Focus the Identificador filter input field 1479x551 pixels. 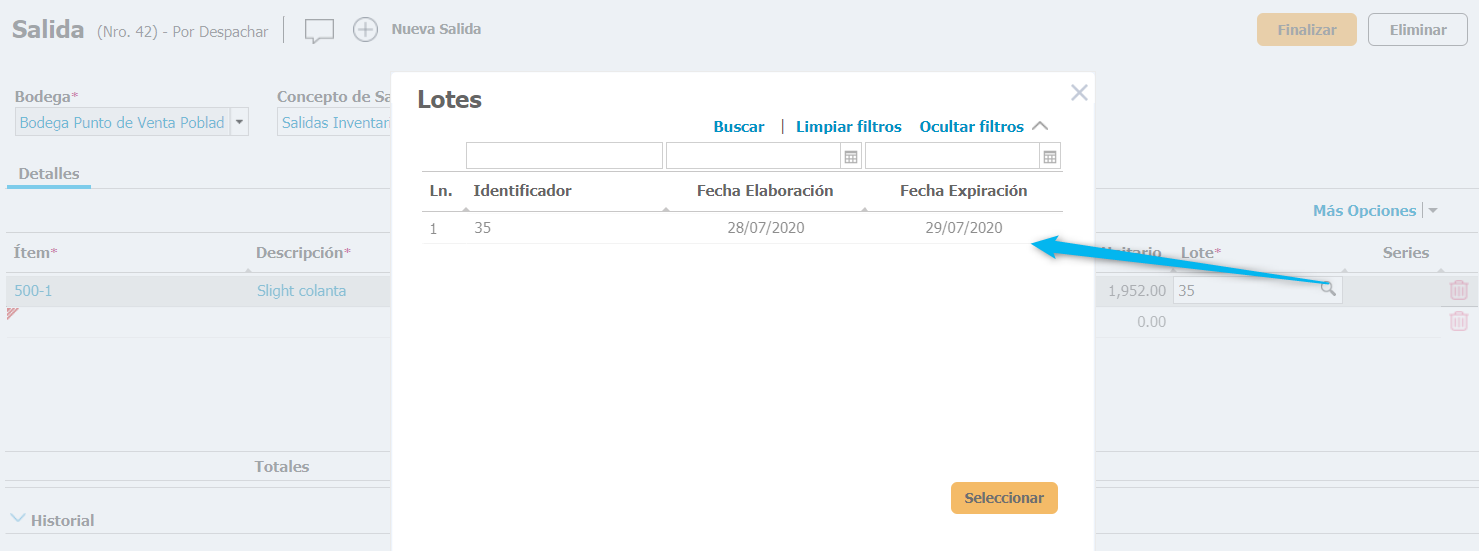click(x=564, y=156)
